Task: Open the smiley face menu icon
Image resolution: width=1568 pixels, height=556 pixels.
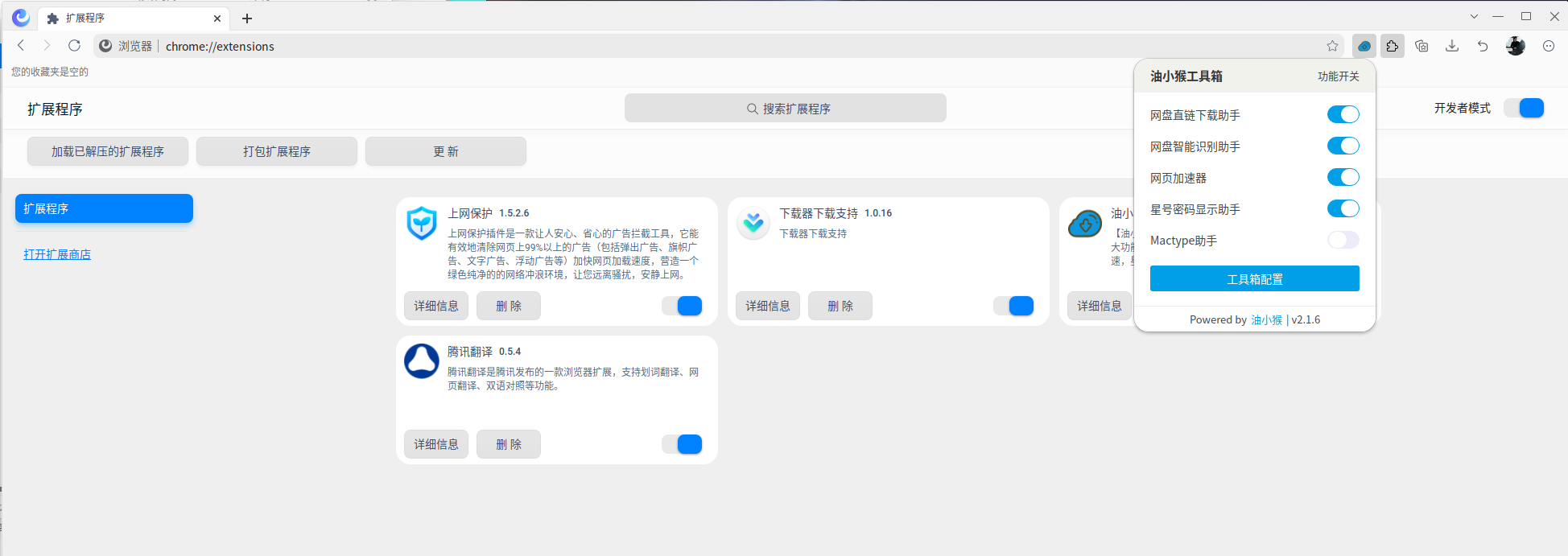Action: 1549,46
